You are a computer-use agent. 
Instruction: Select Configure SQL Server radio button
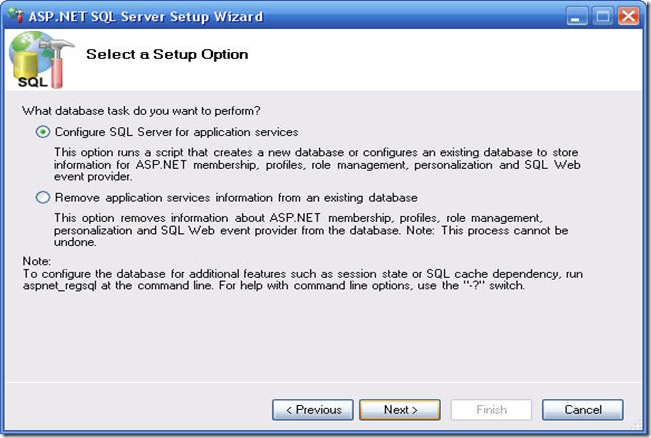43,132
